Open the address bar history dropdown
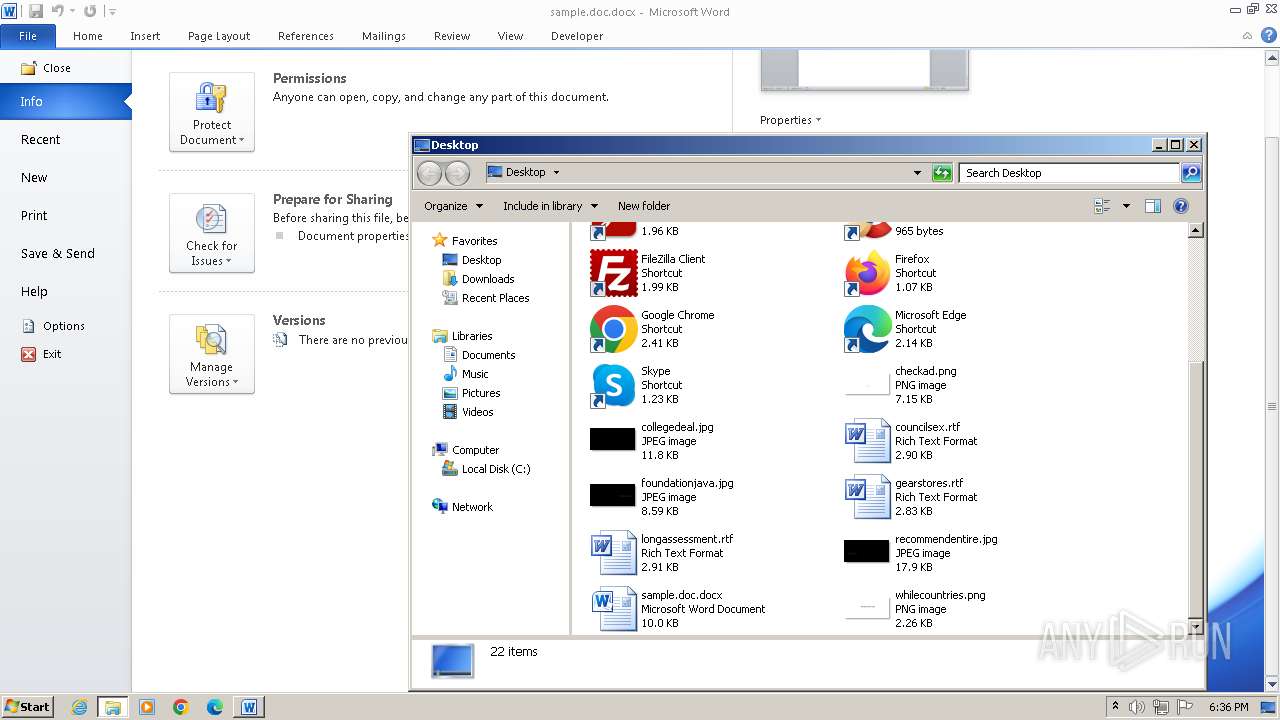Viewport: 1280px width, 720px height. click(x=917, y=173)
